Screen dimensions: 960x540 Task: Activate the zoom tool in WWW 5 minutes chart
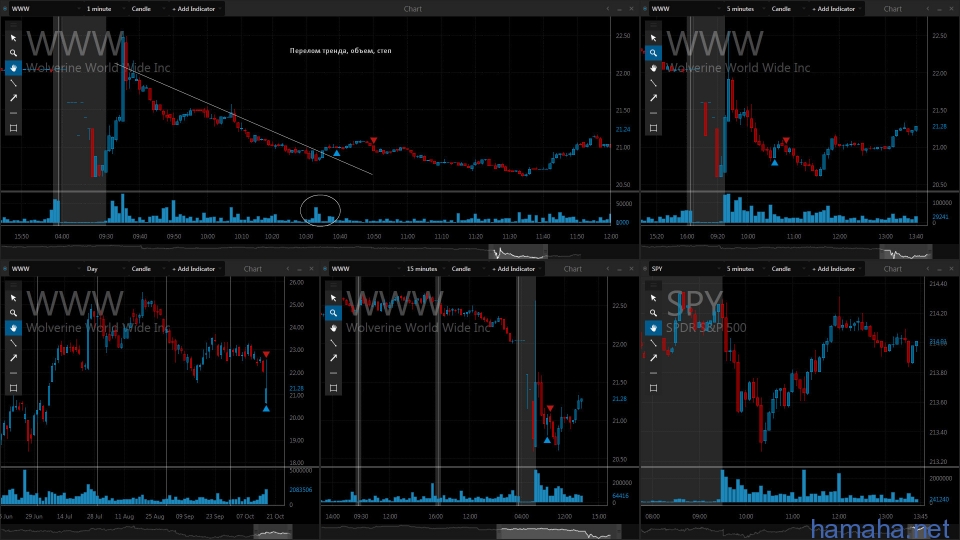653,53
